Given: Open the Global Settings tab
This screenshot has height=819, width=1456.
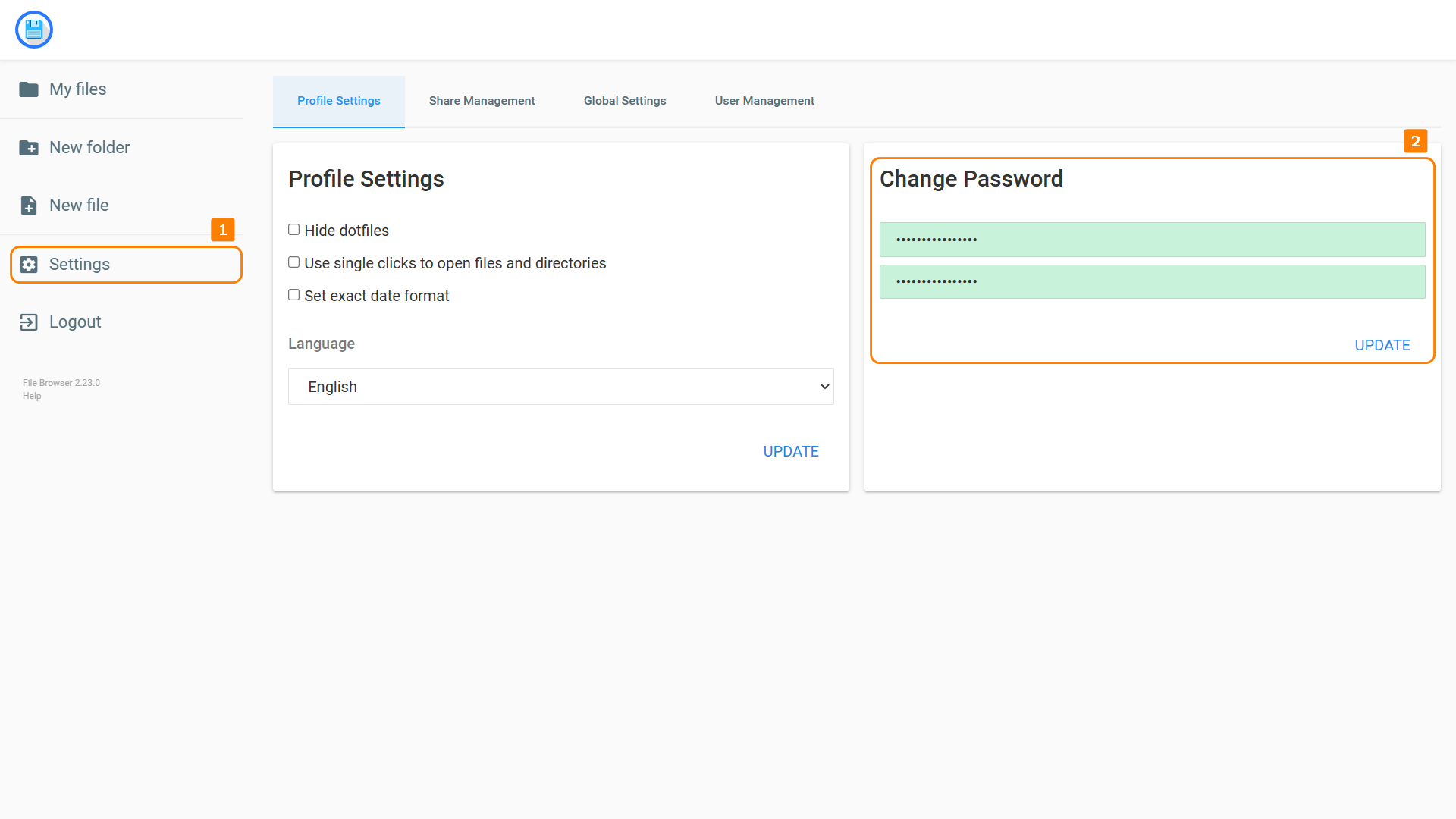Looking at the screenshot, I should tap(624, 101).
